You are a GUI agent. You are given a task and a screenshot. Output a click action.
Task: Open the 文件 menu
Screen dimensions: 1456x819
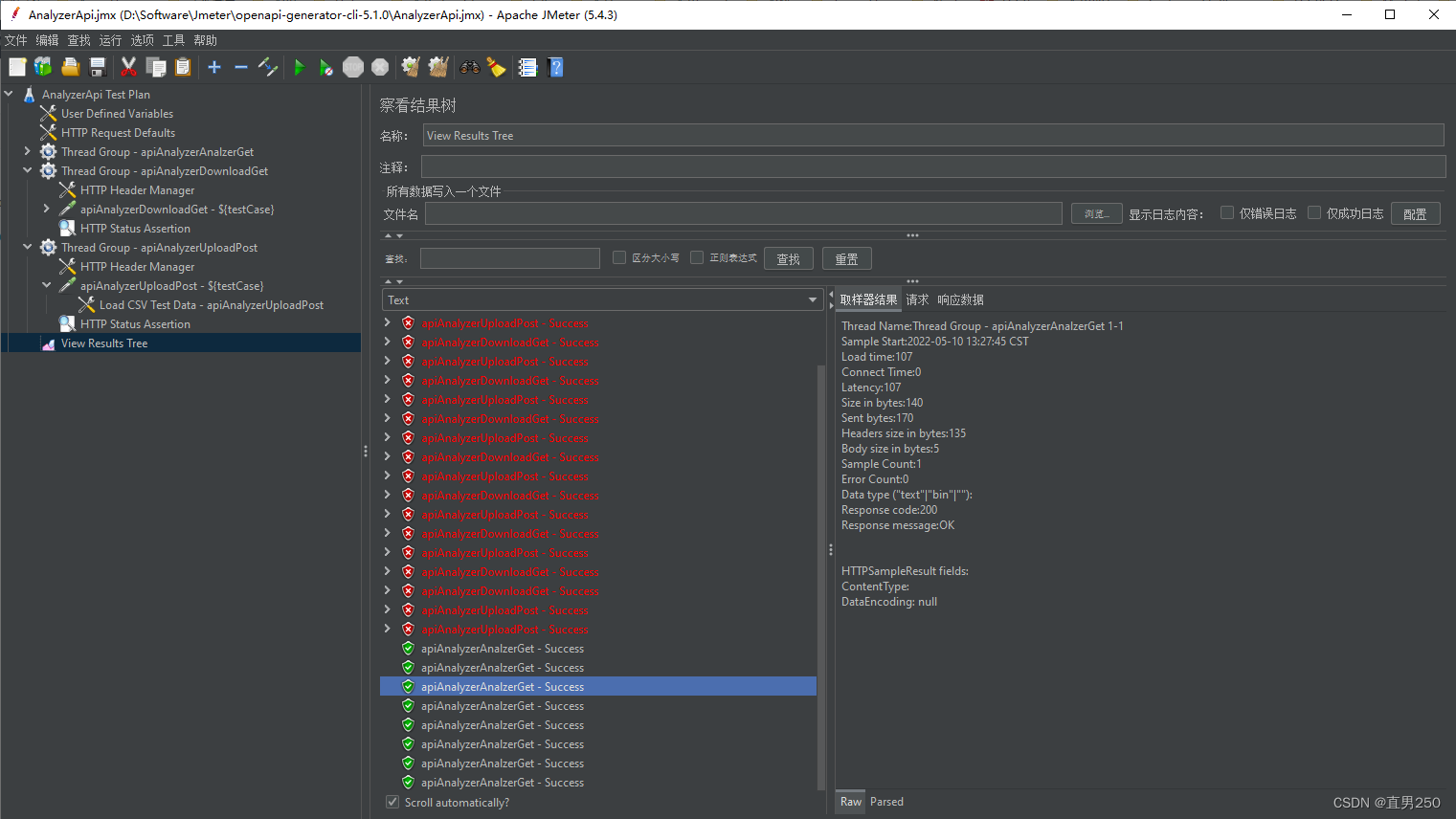tap(16, 40)
